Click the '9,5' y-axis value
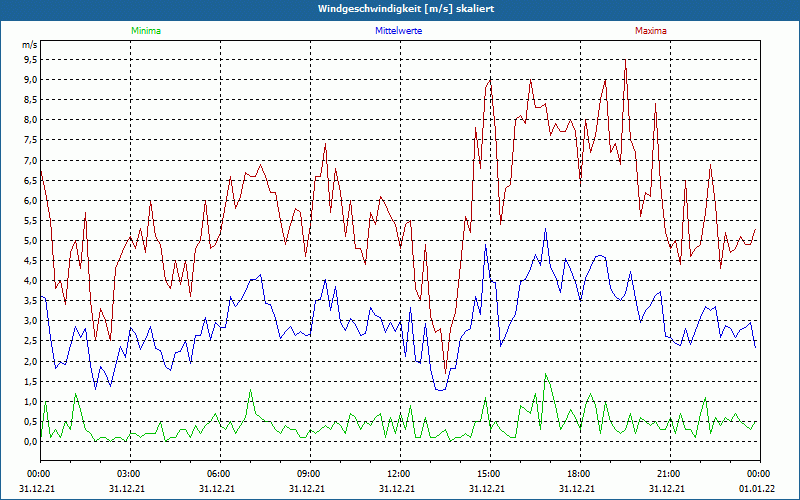Screen dimensions: 800x500 (x=31, y=60)
